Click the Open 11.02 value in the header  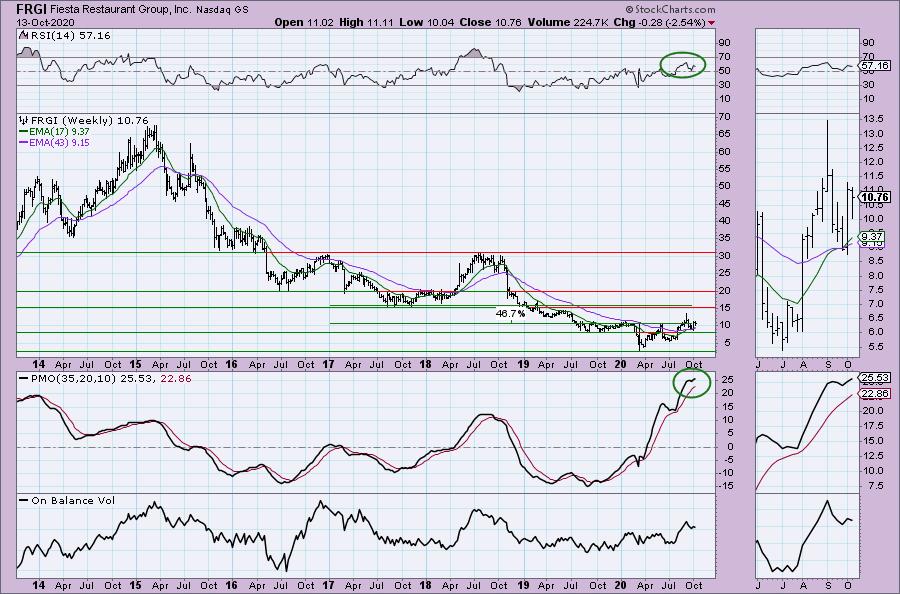pyautogui.click(x=304, y=22)
